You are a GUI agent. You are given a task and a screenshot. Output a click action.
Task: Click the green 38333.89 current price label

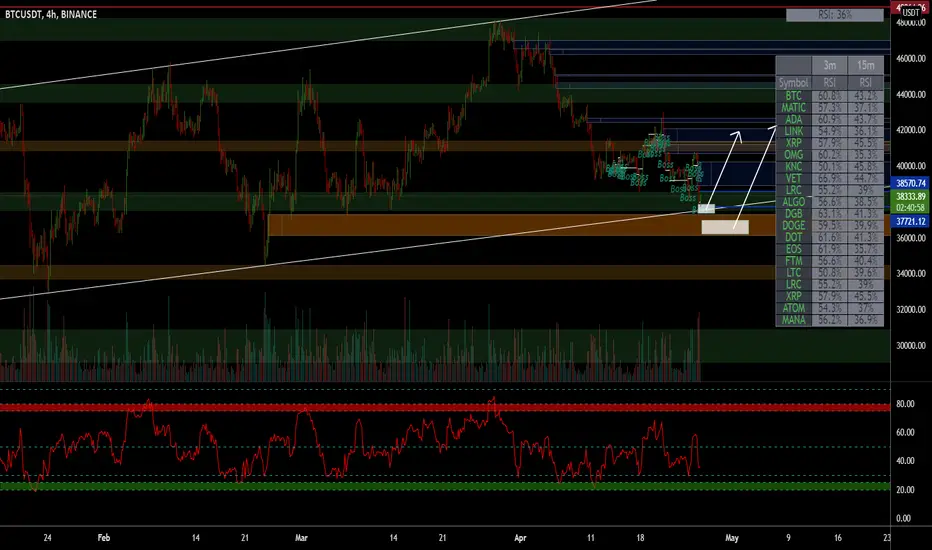click(x=911, y=196)
